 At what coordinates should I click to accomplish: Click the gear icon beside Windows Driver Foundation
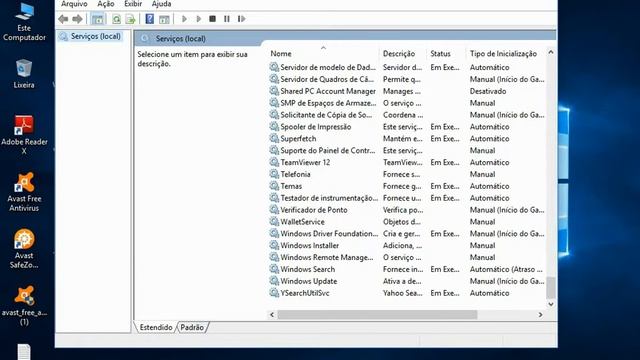(274, 233)
